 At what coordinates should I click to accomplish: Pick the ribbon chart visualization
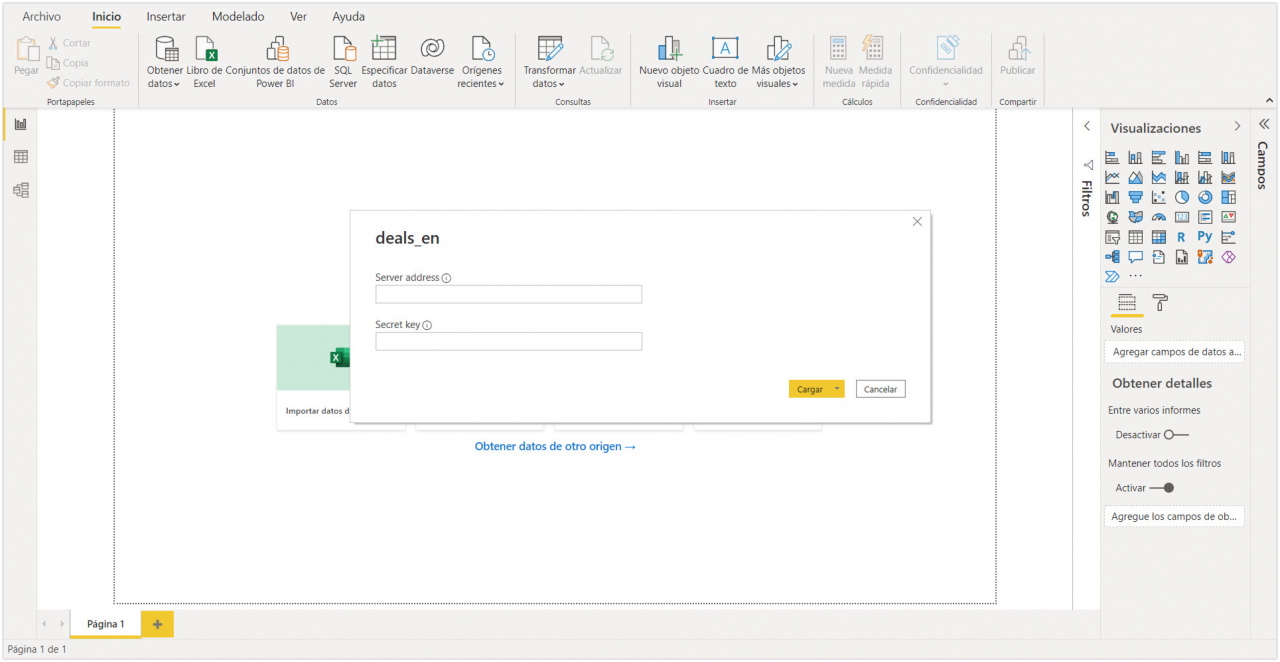click(x=1229, y=178)
